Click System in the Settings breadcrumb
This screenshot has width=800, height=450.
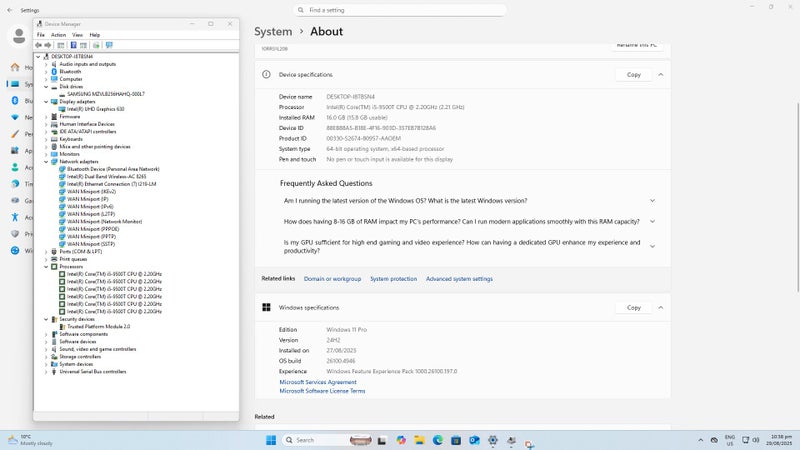pos(273,32)
